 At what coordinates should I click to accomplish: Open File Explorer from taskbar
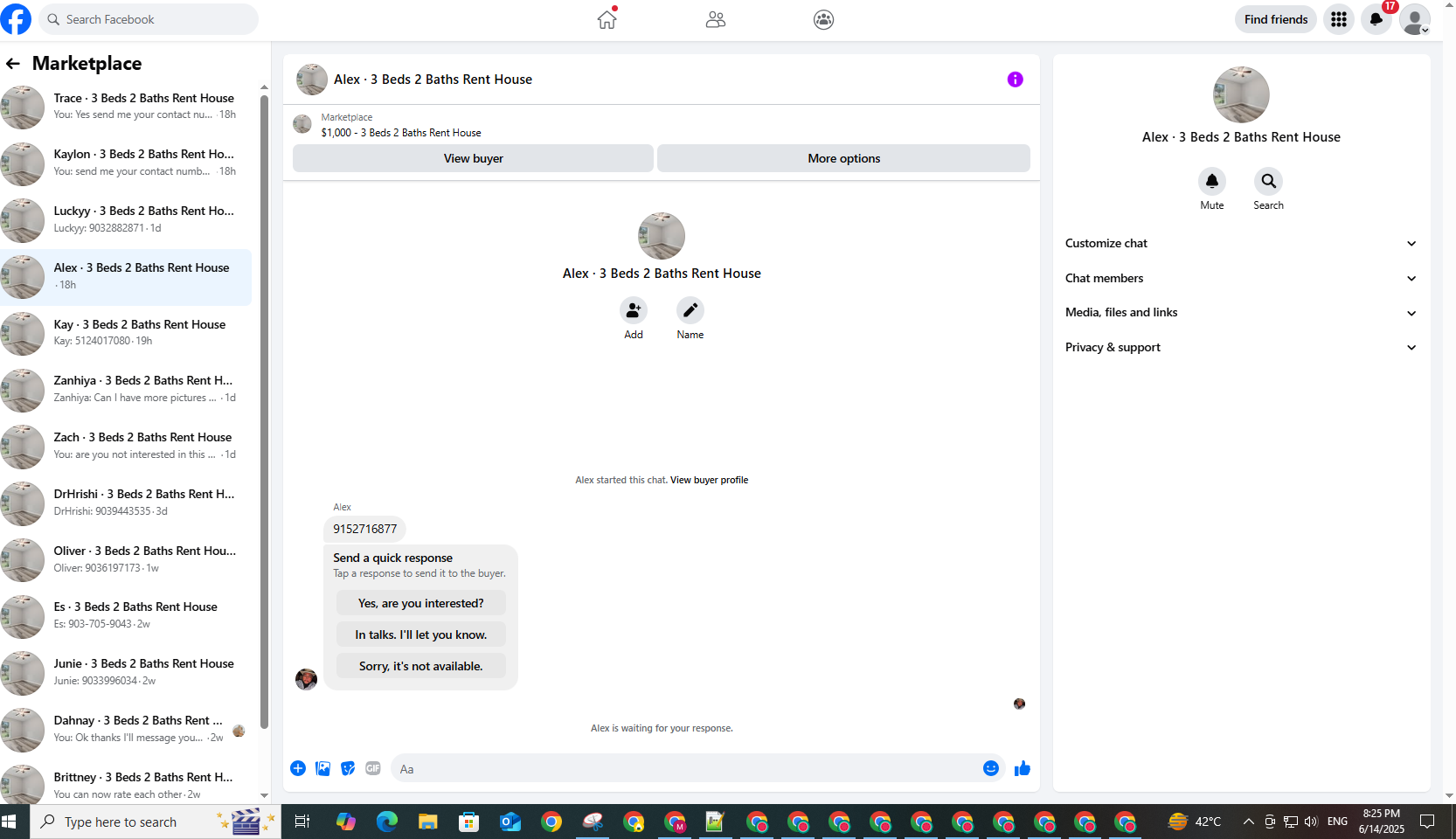pos(427,822)
